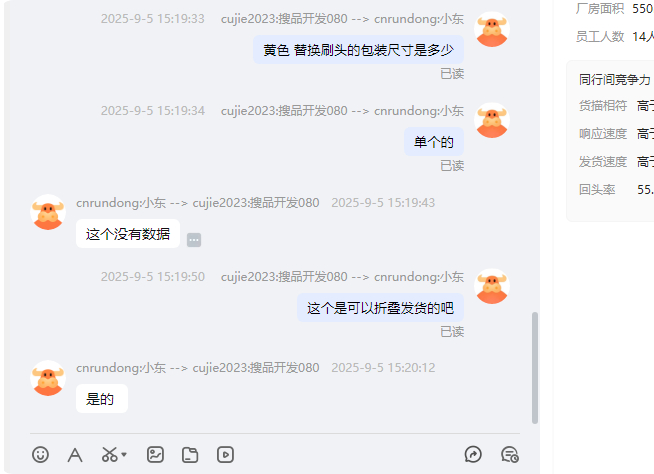Open the chat history icon

[510, 454]
